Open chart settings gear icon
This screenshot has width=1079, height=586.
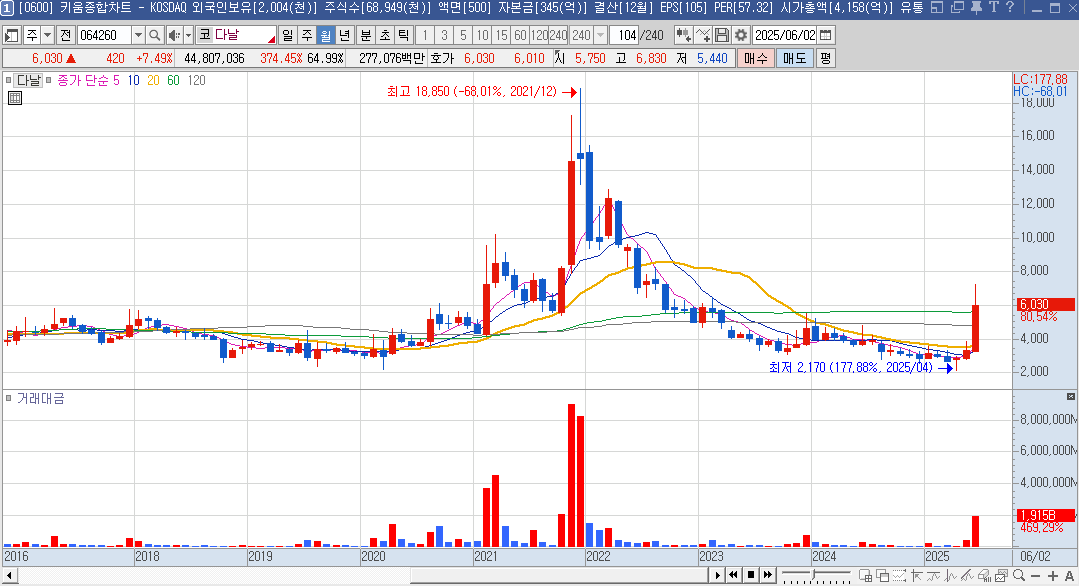coord(740,35)
